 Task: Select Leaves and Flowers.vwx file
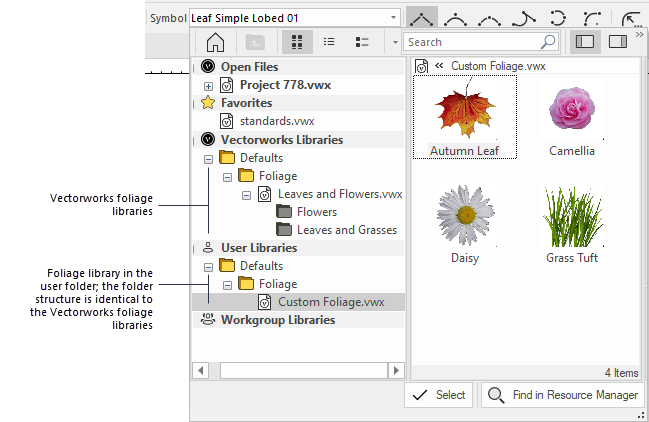pos(340,194)
